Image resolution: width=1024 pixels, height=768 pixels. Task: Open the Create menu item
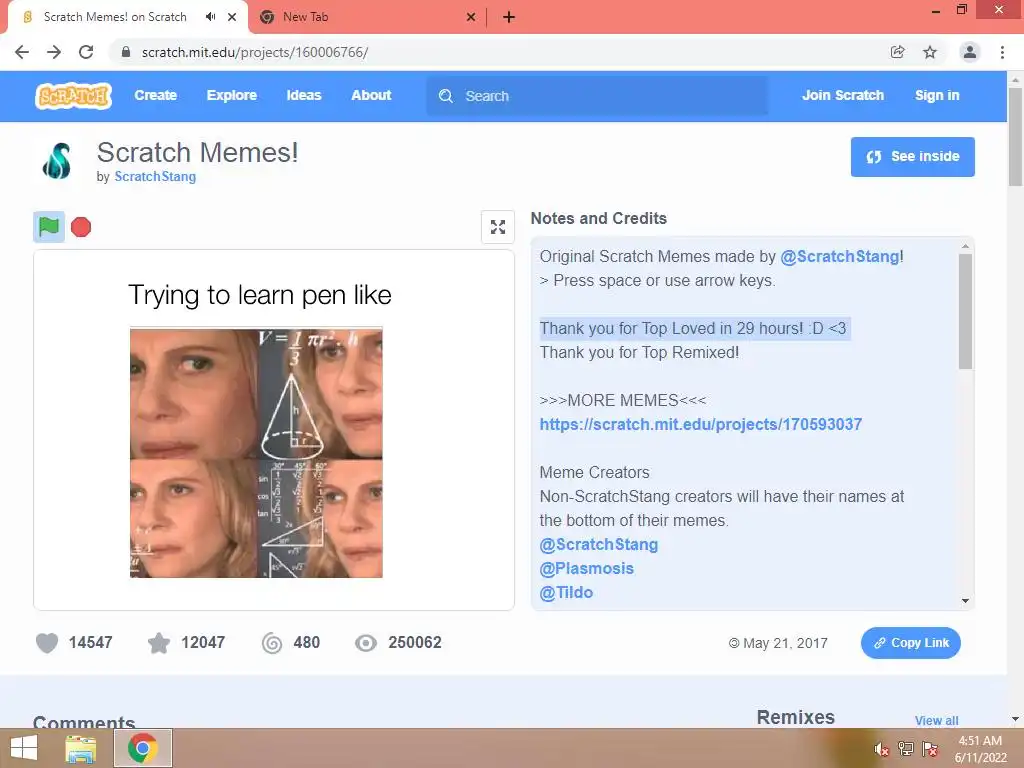[155, 95]
